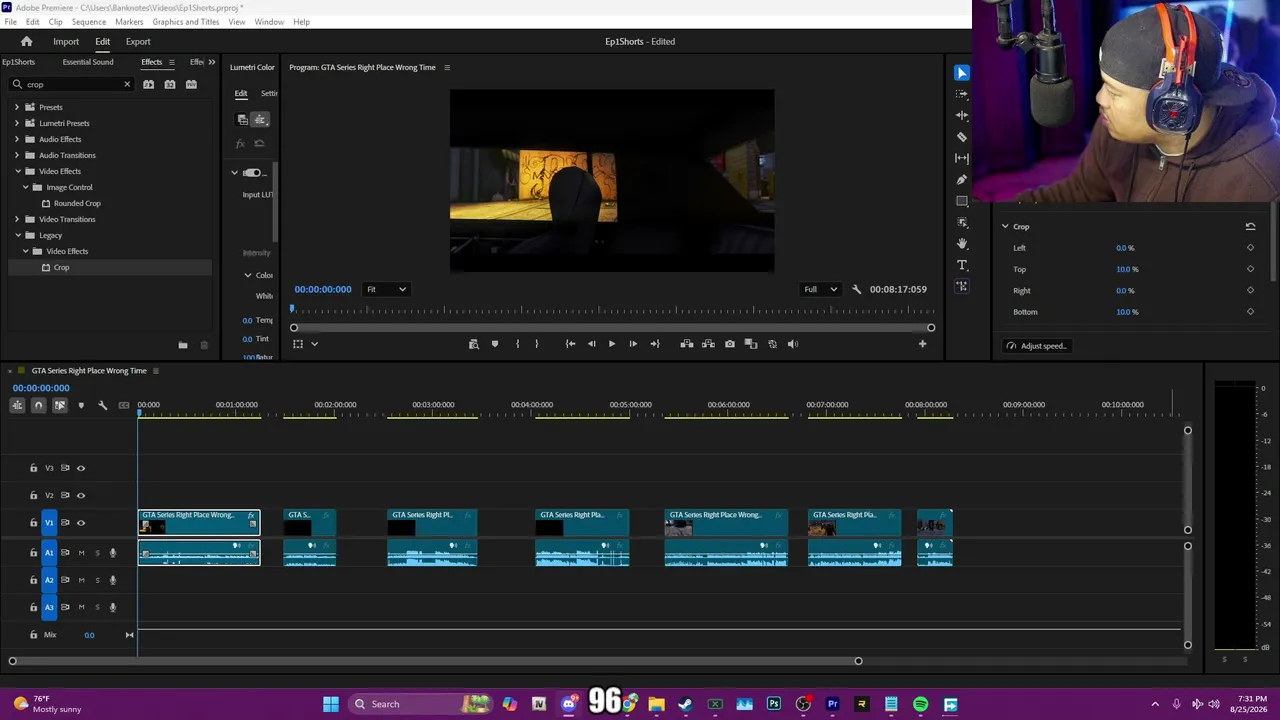Viewport: 1280px width, 720px height.
Task: Create new custom bin in Effects panel
Action: pyautogui.click(x=183, y=345)
